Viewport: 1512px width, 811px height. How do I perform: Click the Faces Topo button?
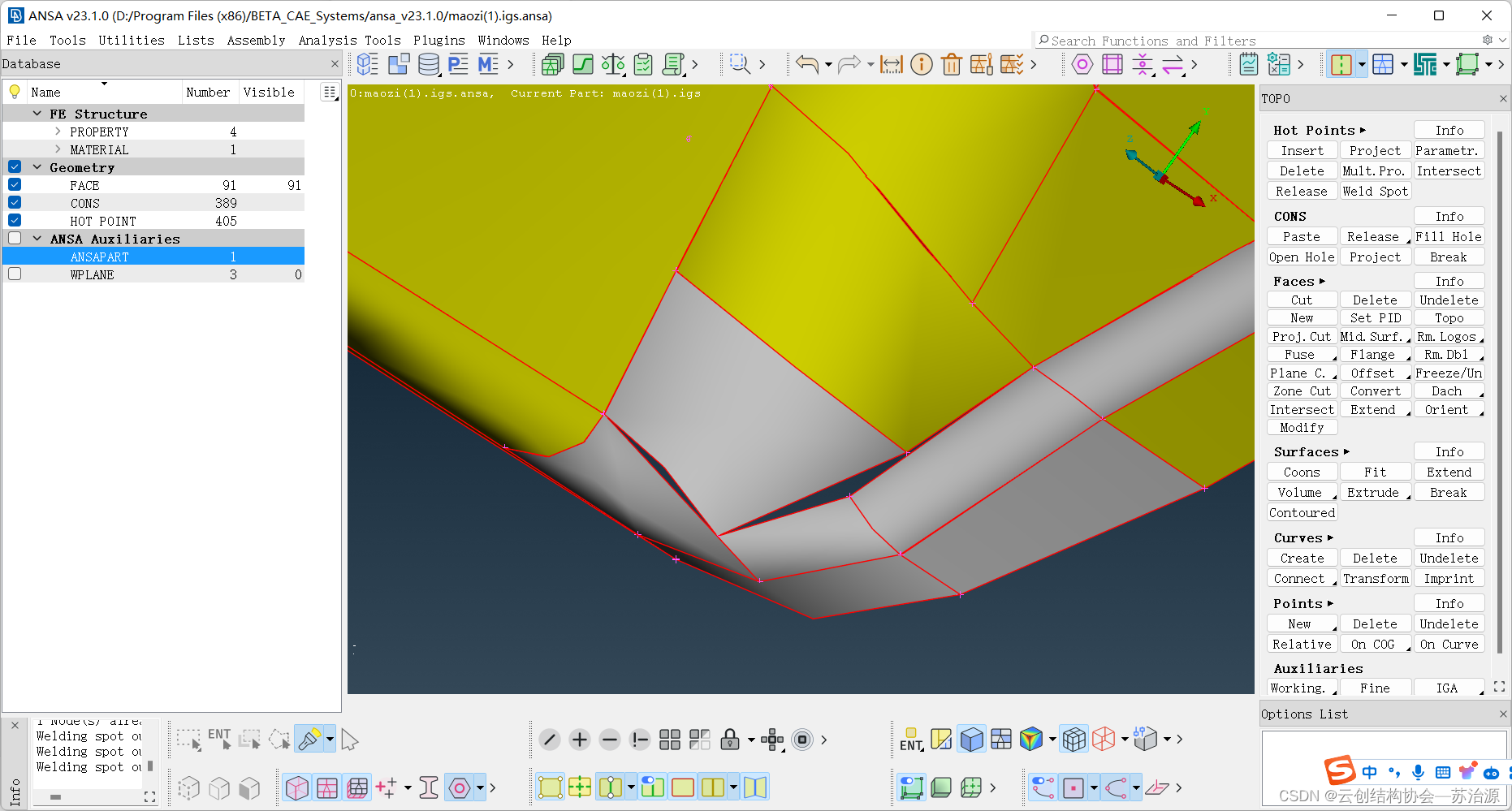coord(1449,318)
